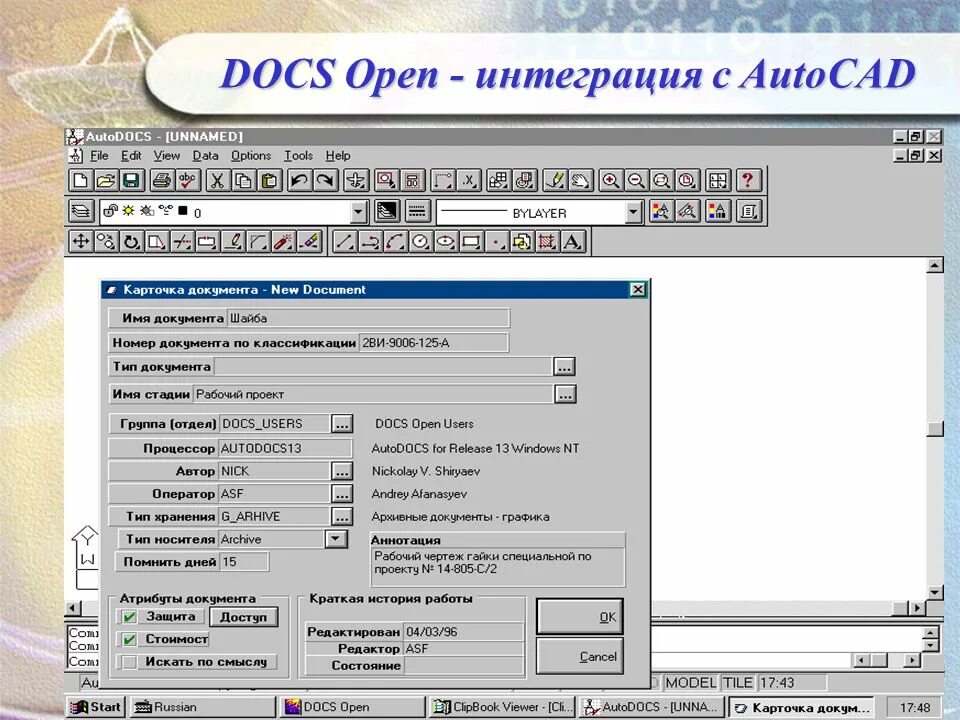Print the drawing with the printer icon
The height and width of the screenshot is (720, 960).
(x=162, y=181)
